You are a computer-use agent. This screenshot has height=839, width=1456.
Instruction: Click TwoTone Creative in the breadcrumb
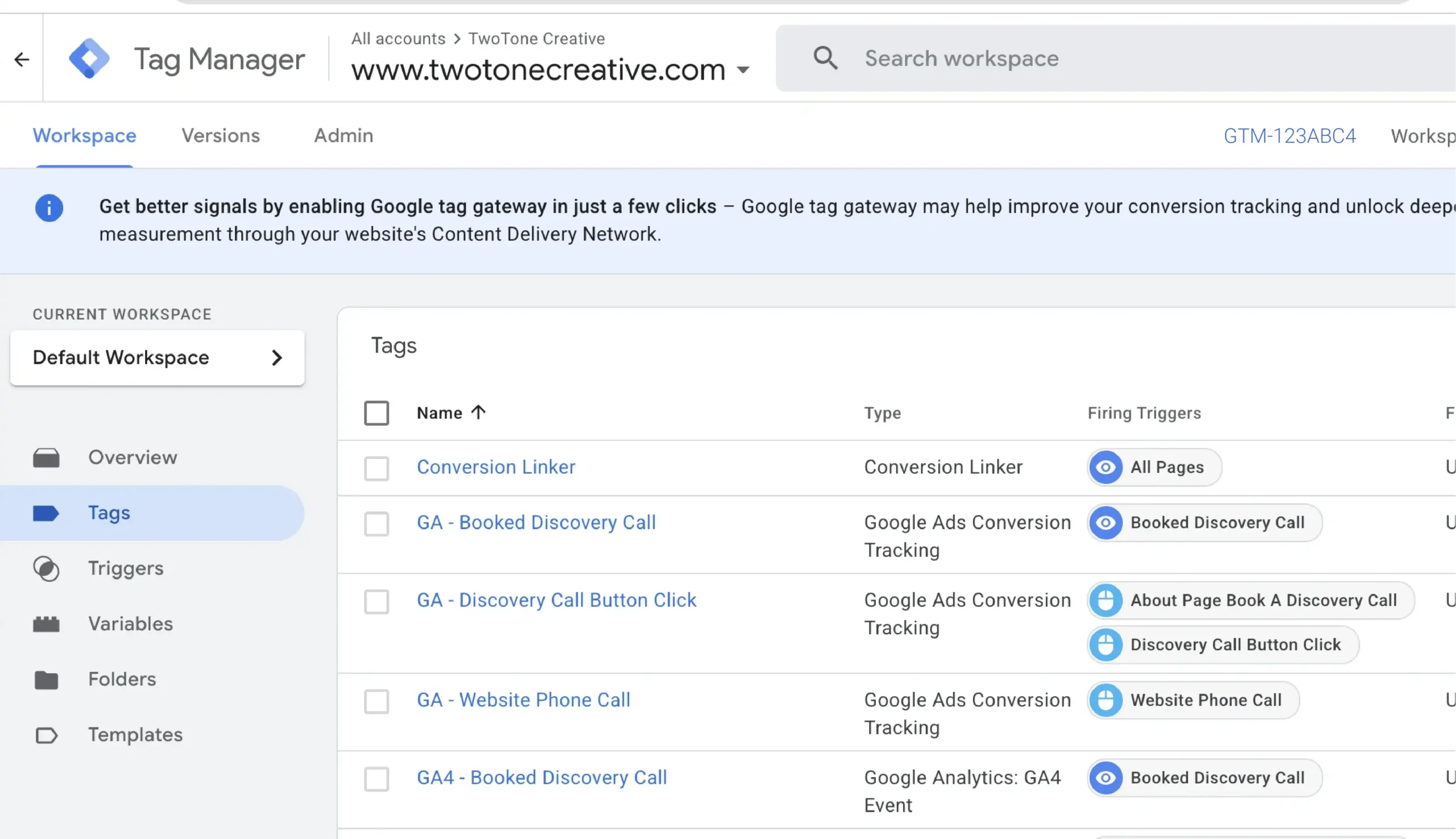[536, 39]
